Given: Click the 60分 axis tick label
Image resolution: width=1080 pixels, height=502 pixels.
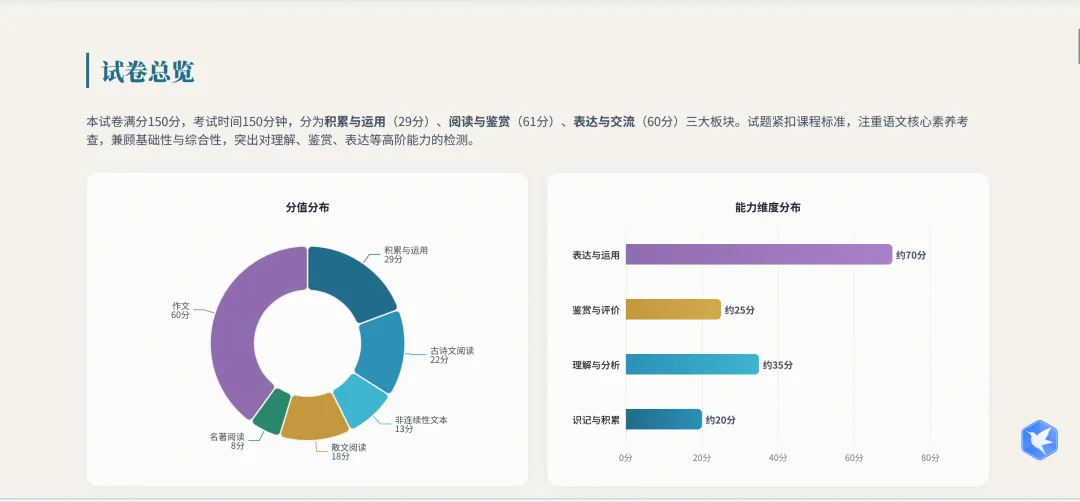Looking at the screenshot, I should [x=854, y=458].
